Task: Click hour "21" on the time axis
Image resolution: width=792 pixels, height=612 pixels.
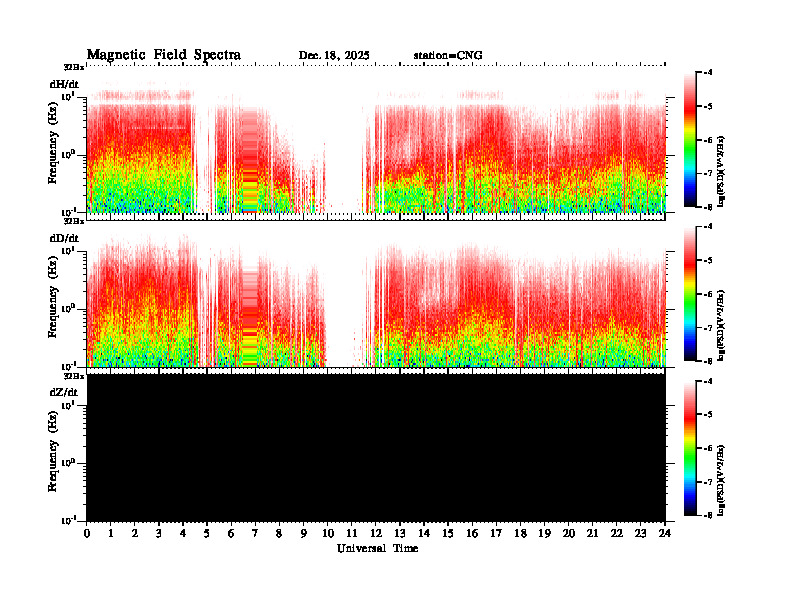Action: [593, 533]
